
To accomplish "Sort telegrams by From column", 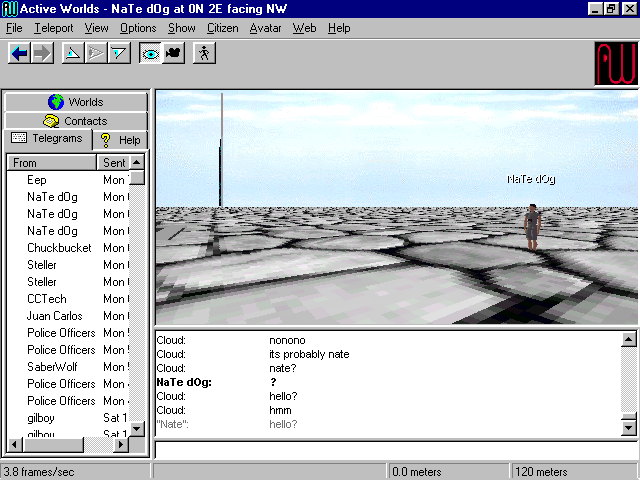I will click(52, 163).
